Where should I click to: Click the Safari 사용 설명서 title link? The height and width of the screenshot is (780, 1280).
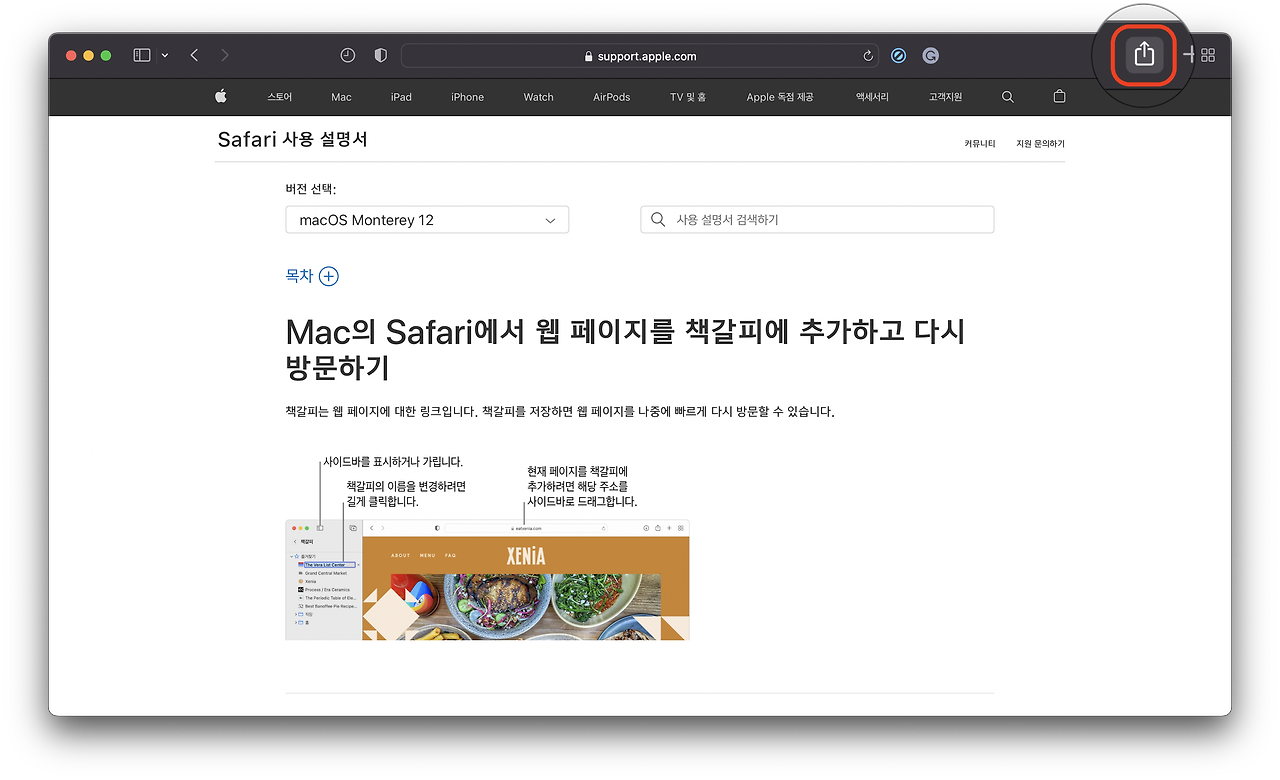pos(292,139)
